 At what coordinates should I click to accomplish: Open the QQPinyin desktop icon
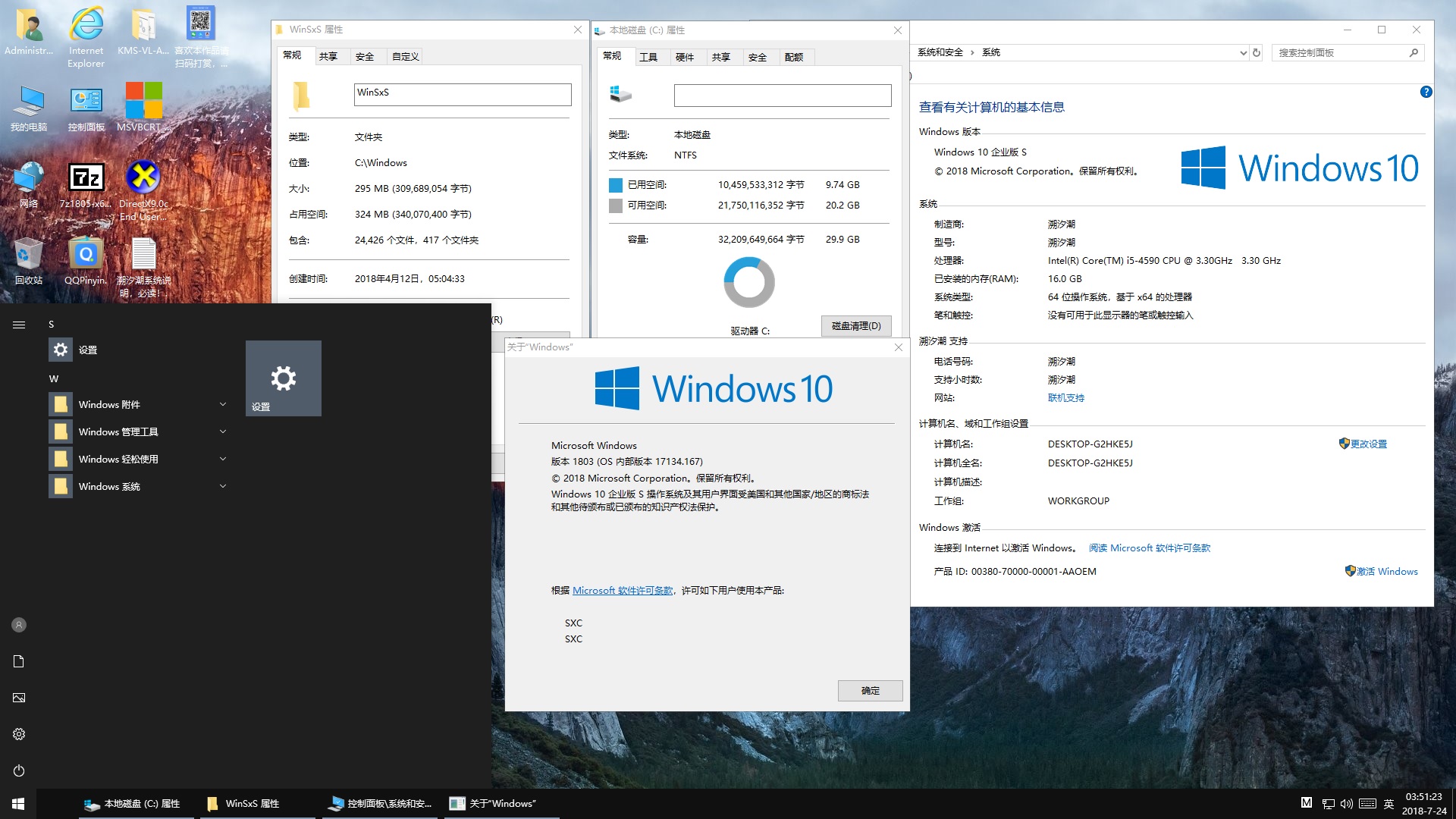click(86, 256)
